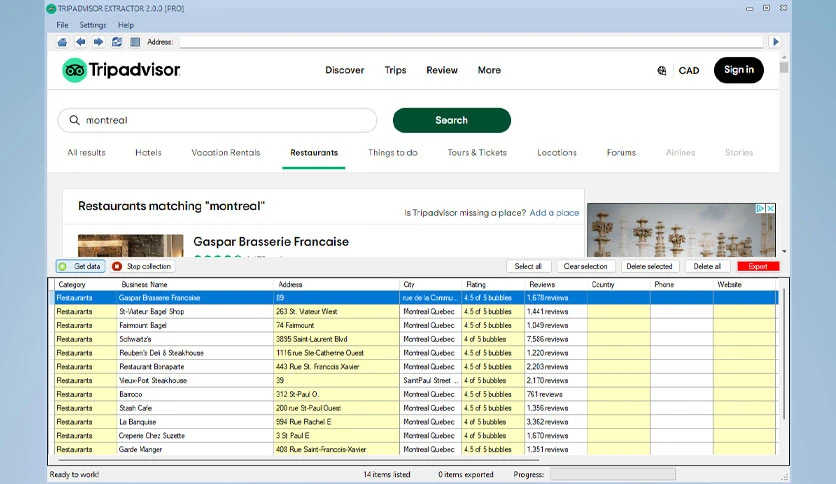
Task: Click the Sign in button
Action: pos(738,70)
